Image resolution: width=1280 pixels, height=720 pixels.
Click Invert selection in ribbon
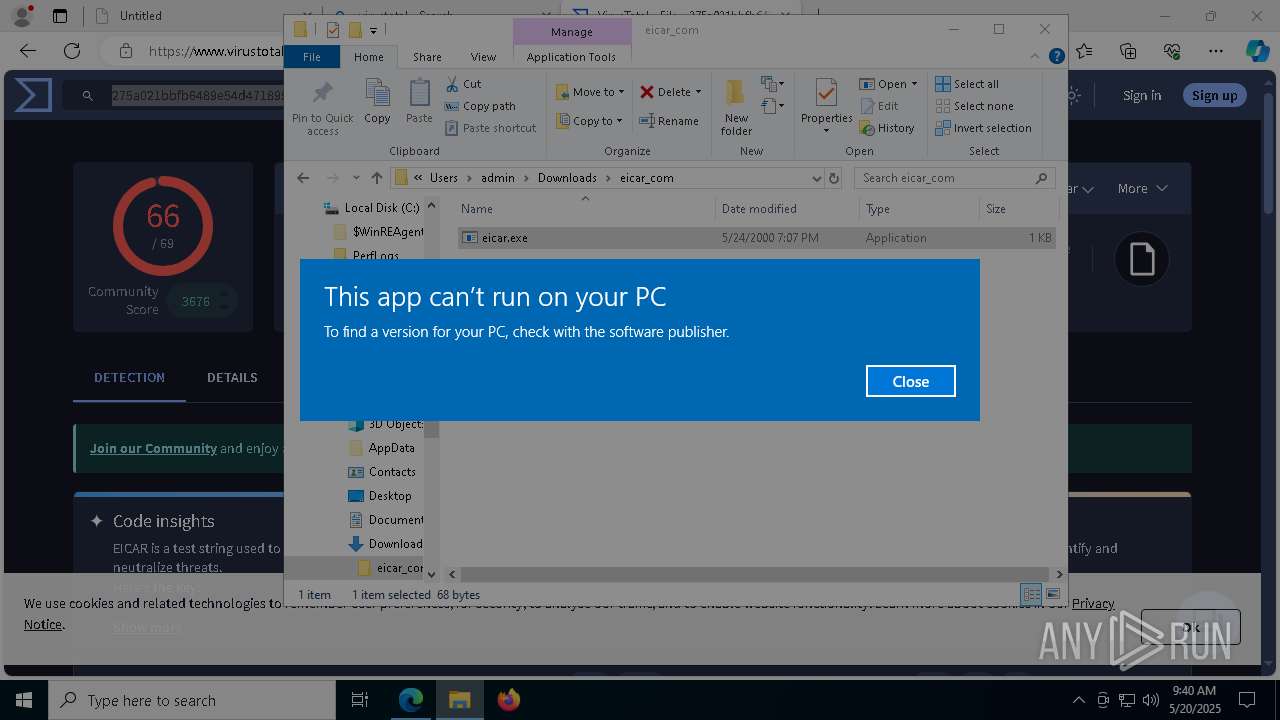point(983,128)
